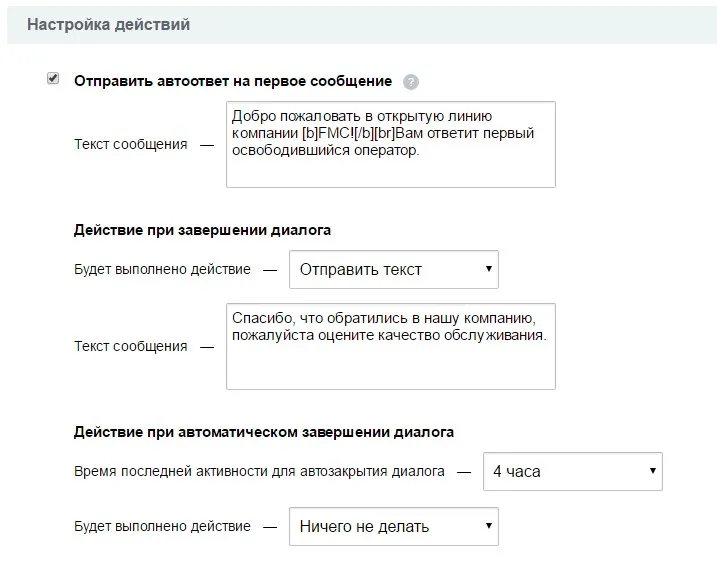Click 'Будет выполнено действие' label beside 'Отправить текст'
The image size is (717, 568).
pyautogui.click(x=162, y=270)
